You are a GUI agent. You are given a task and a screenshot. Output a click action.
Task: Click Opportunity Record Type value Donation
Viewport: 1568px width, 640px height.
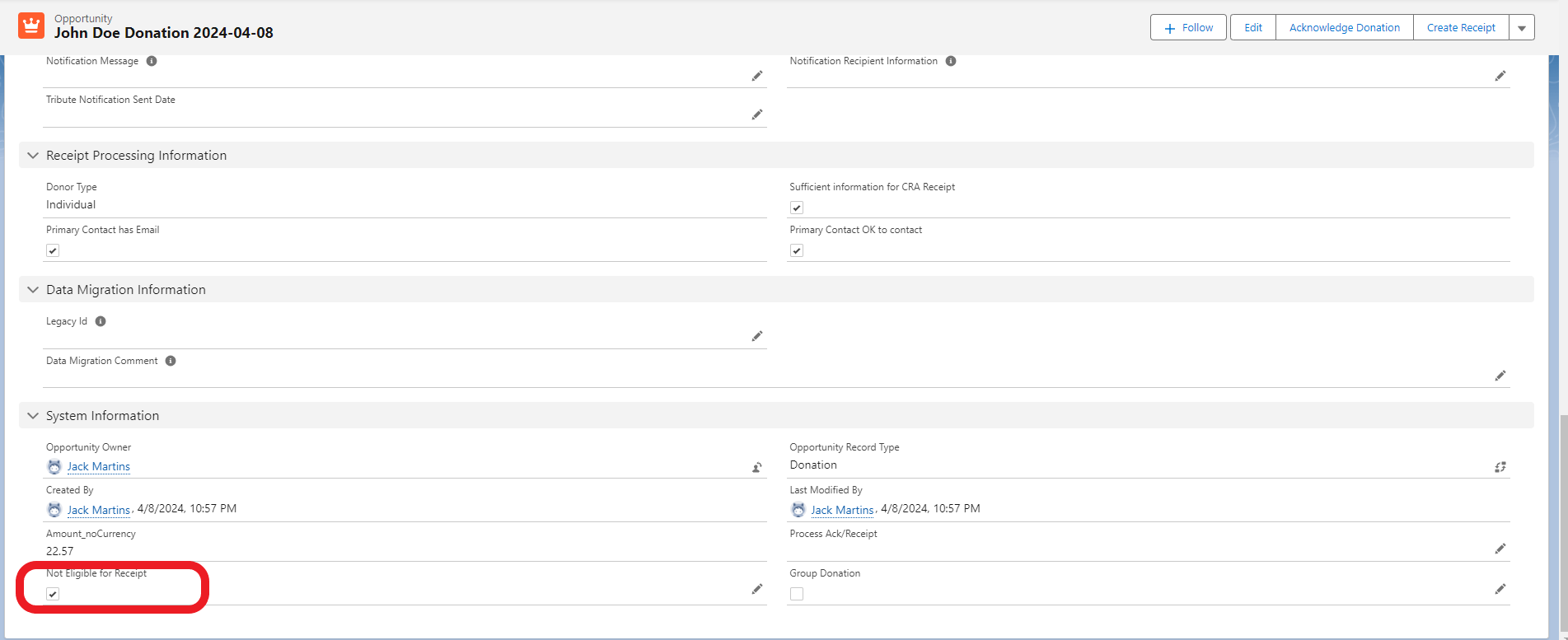point(813,465)
